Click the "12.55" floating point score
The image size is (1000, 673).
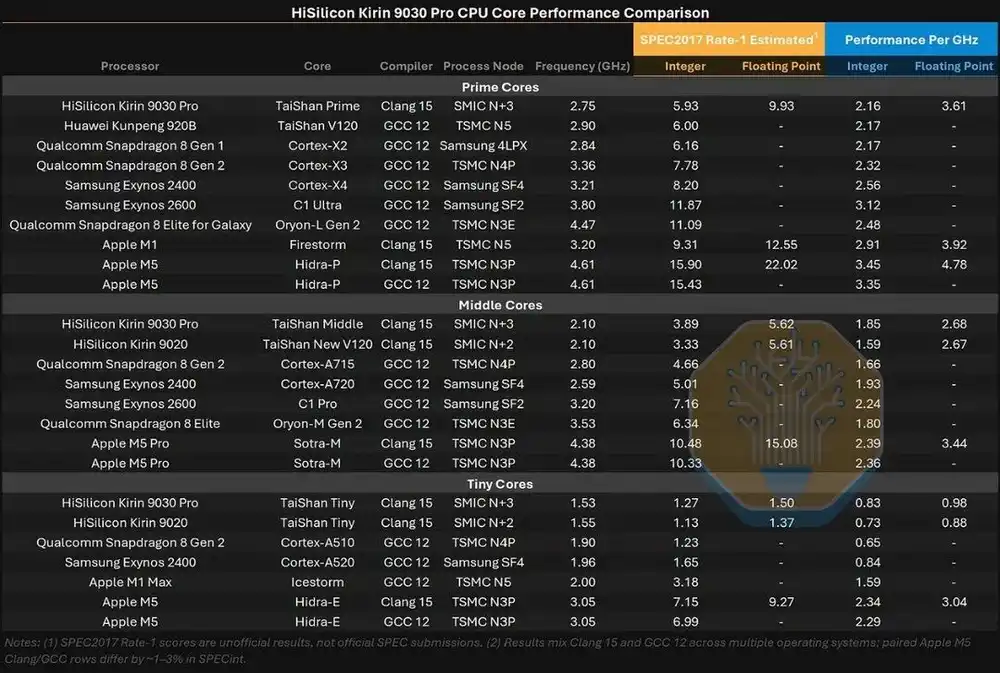pyautogui.click(x=781, y=244)
